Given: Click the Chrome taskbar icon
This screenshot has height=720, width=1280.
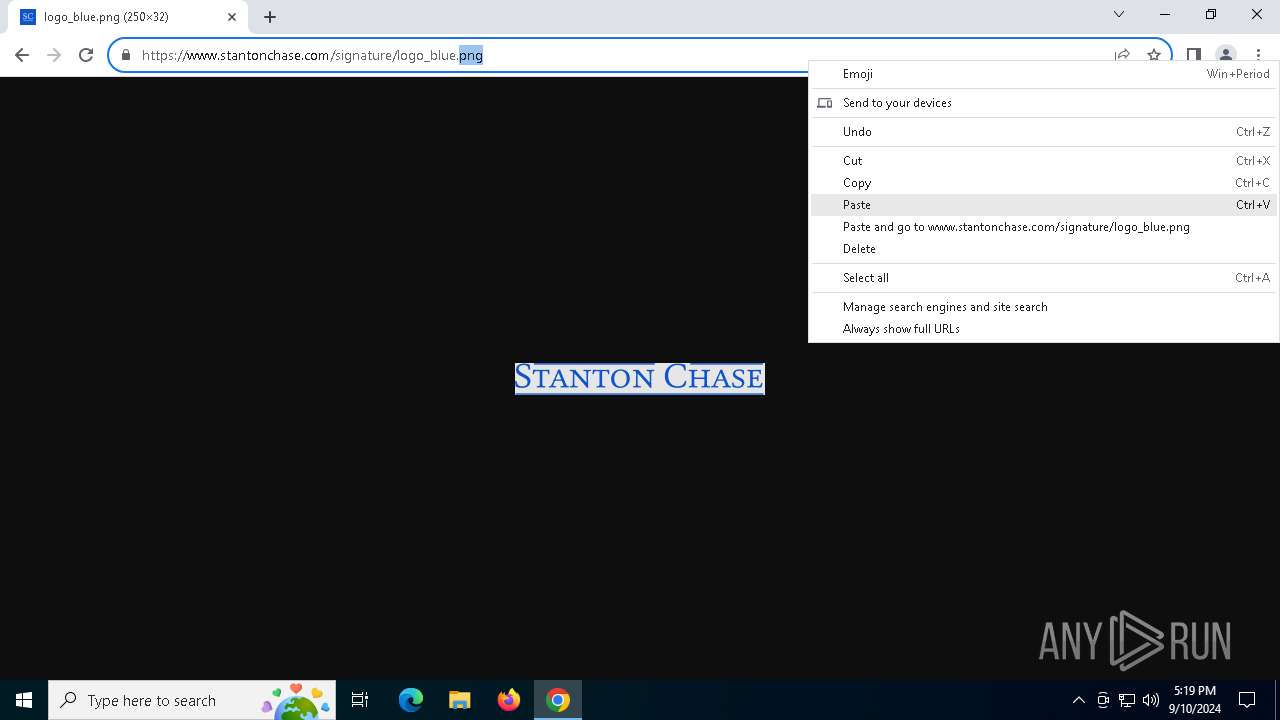Looking at the screenshot, I should pyautogui.click(x=558, y=700).
